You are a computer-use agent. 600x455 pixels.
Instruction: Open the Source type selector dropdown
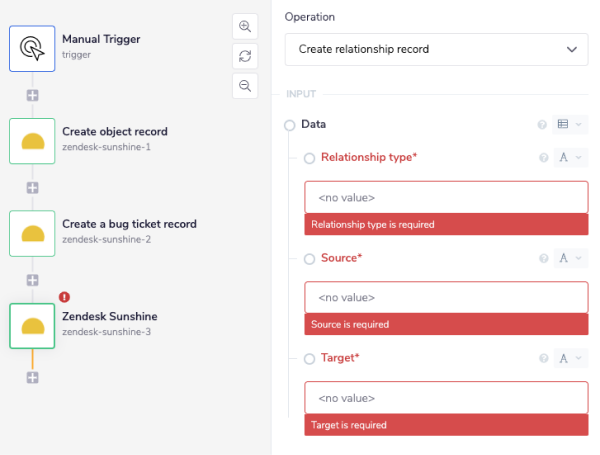click(570, 259)
